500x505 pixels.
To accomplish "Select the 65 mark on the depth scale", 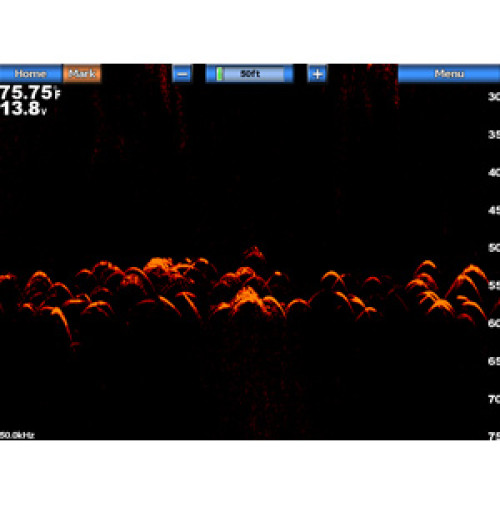I will point(494,361).
